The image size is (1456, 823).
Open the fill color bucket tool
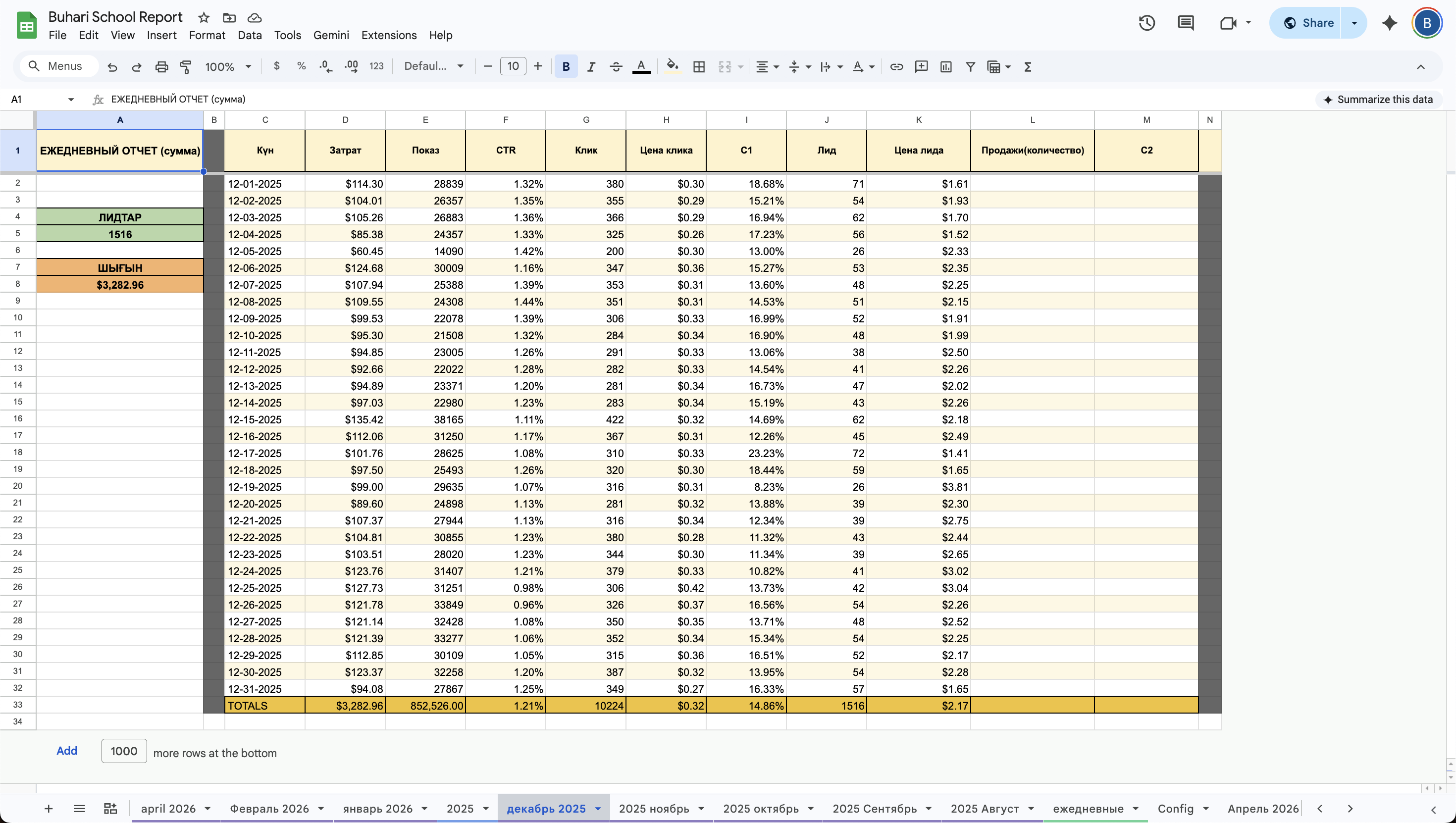tap(672, 67)
